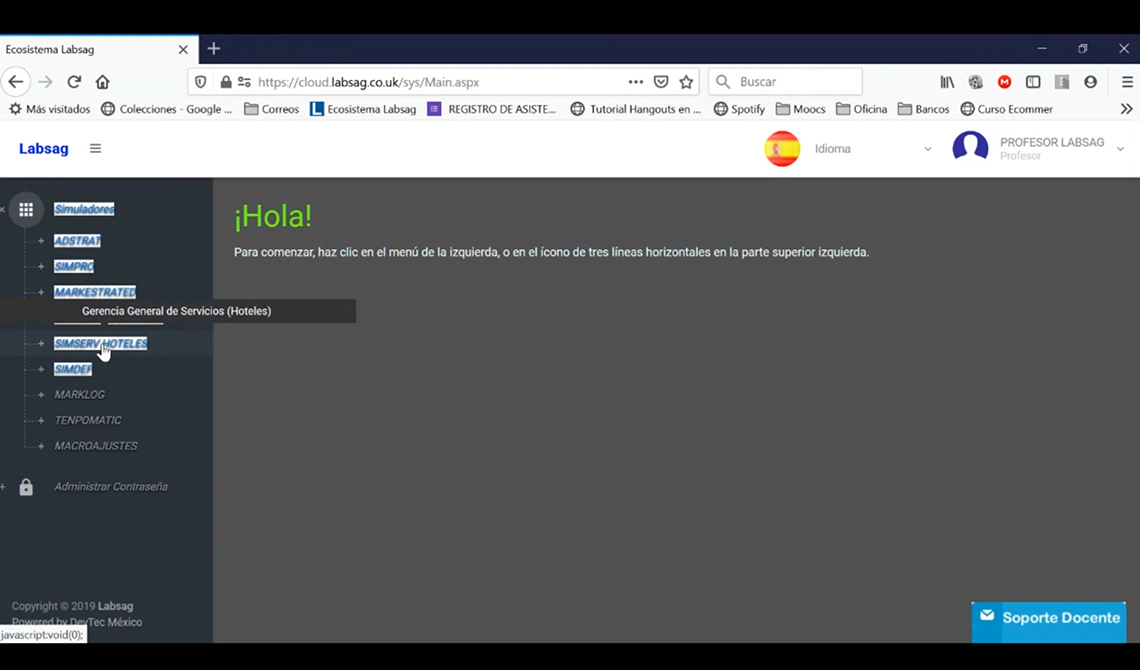Open the Oficina bookmarks folder
This screenshot has height=670, width=1140.
click(862, 109)
